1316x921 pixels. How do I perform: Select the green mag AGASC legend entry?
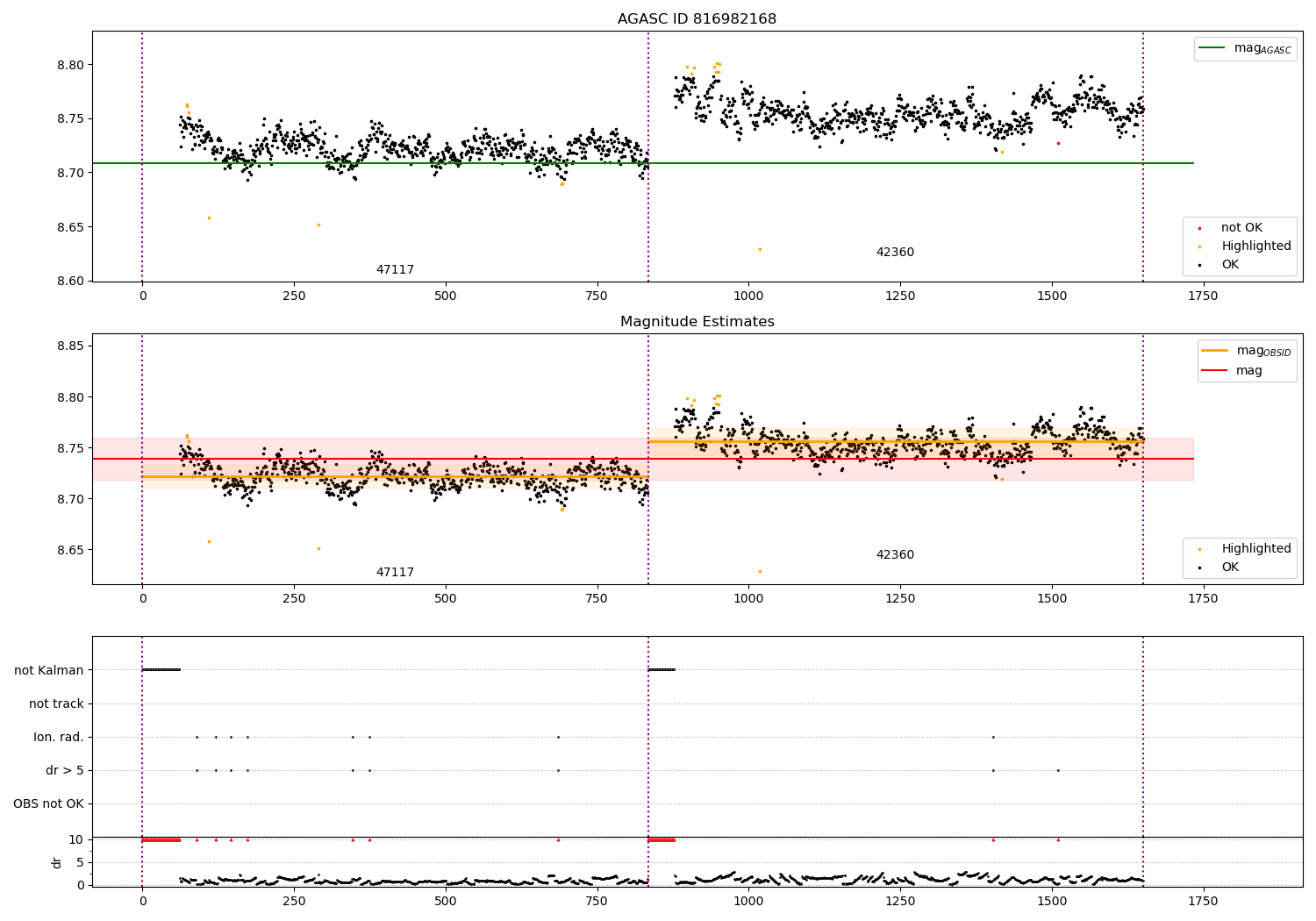[1245, 48]
